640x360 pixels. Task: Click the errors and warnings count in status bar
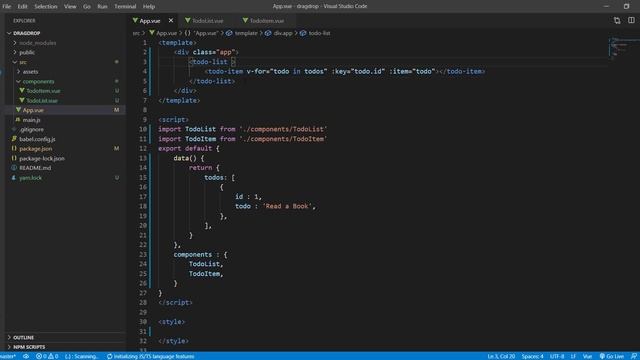tap(47, 356)
